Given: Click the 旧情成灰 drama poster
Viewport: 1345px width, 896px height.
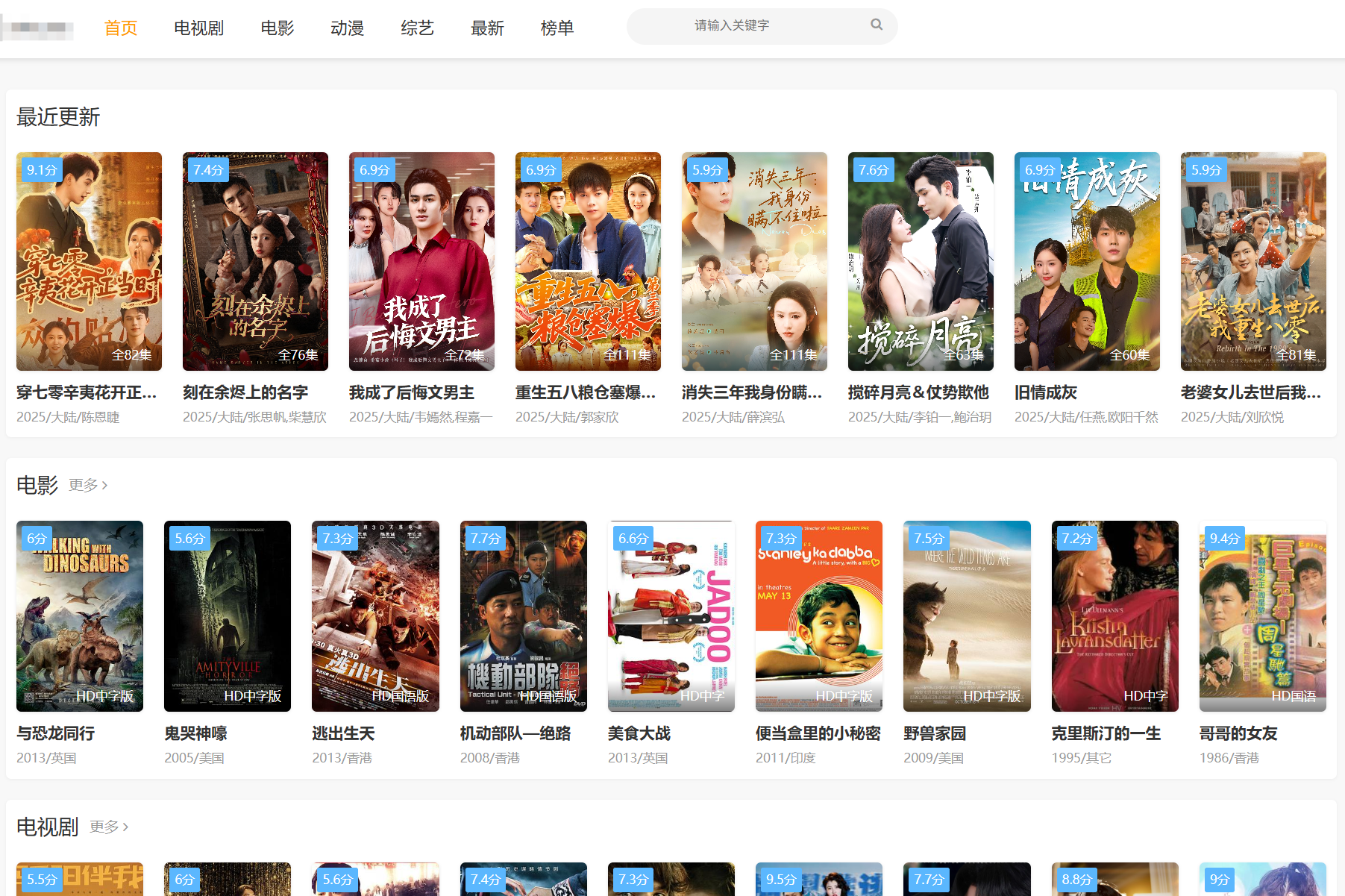Looking at the screenshot, I should tap(1087, 261).
